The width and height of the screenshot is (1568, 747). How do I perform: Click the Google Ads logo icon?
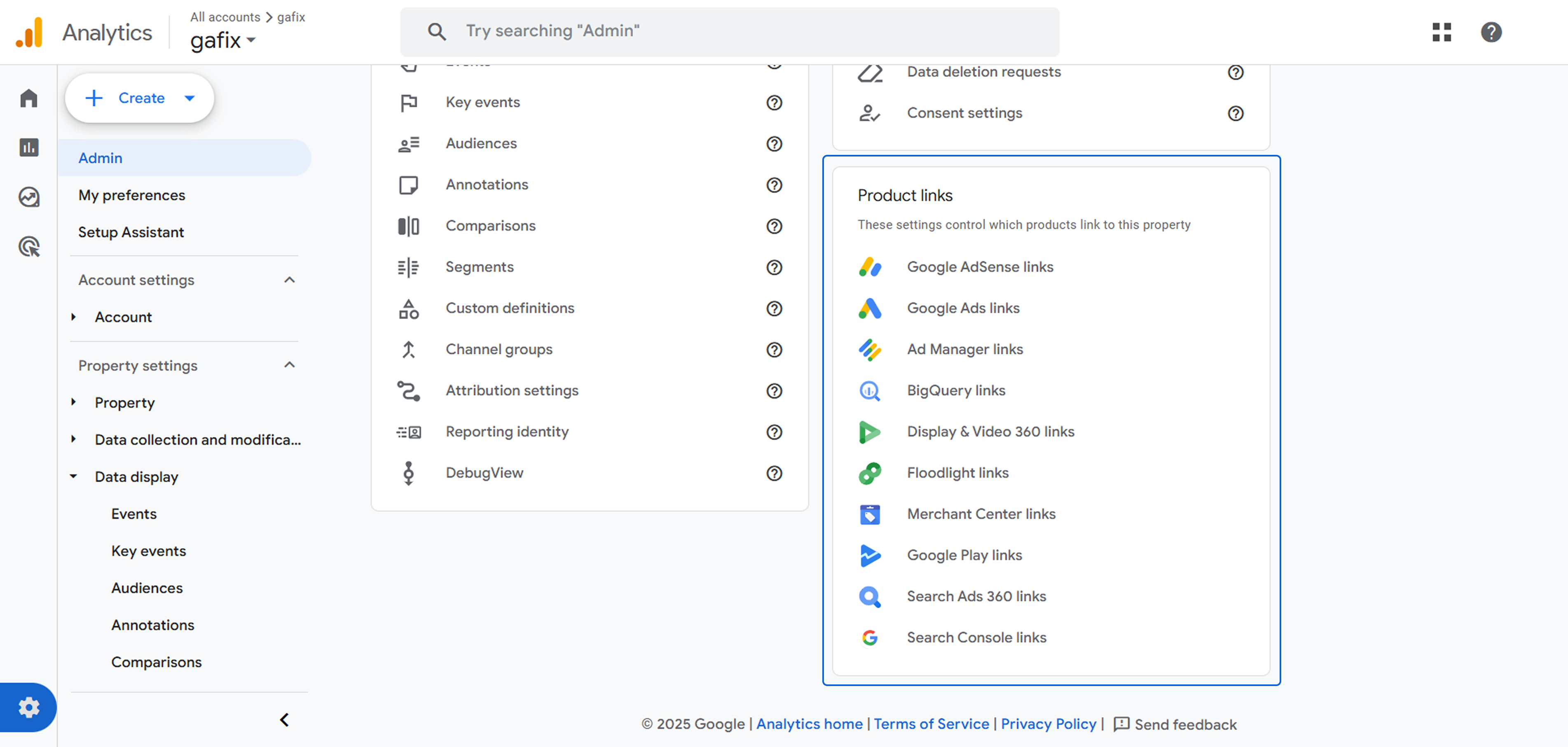[870, 308]
